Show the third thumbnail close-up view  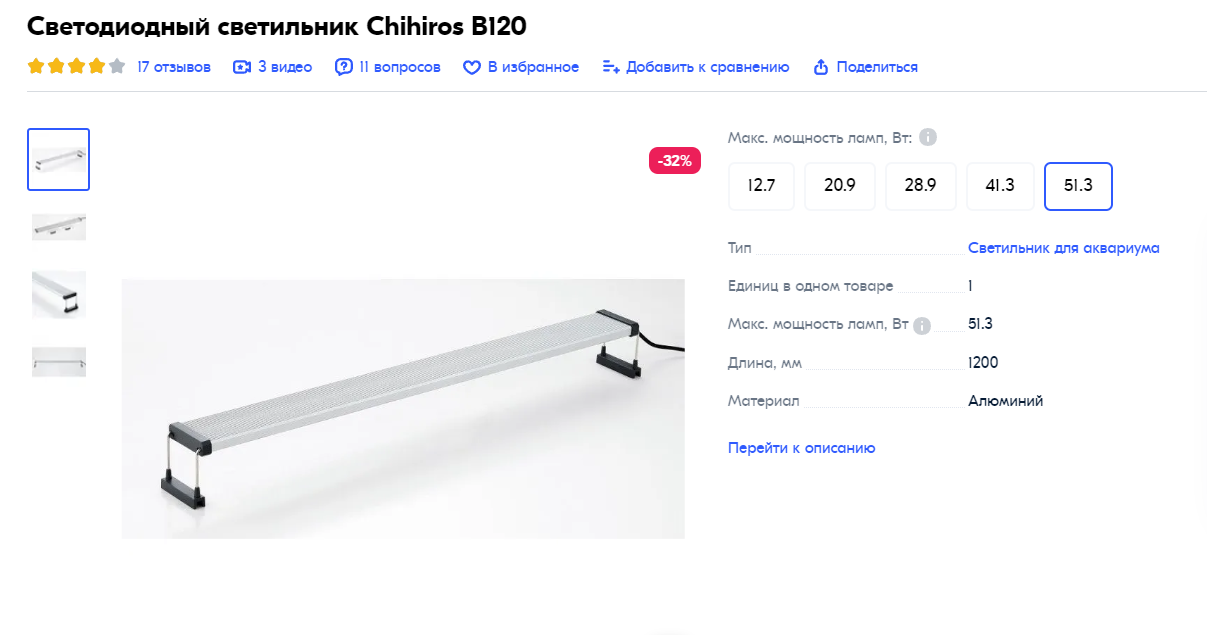click(x=59, y=294)
